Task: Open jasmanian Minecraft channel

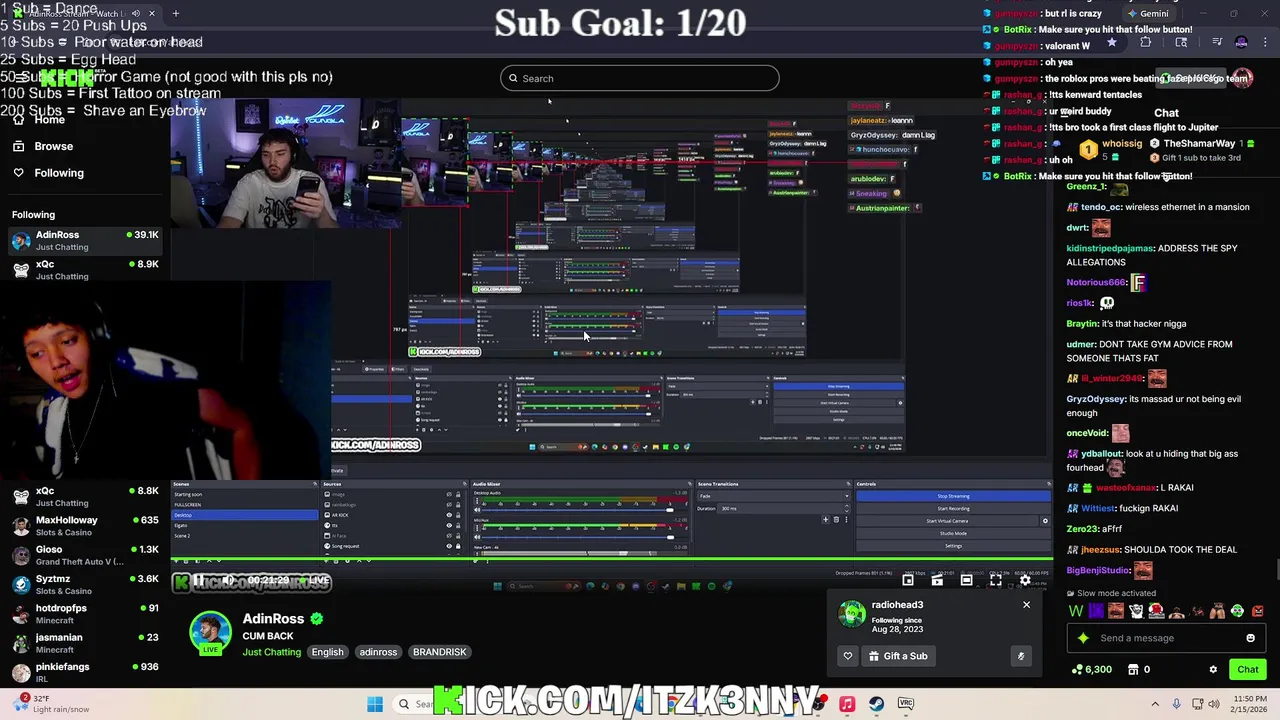Action: click(x=85, y=643)
